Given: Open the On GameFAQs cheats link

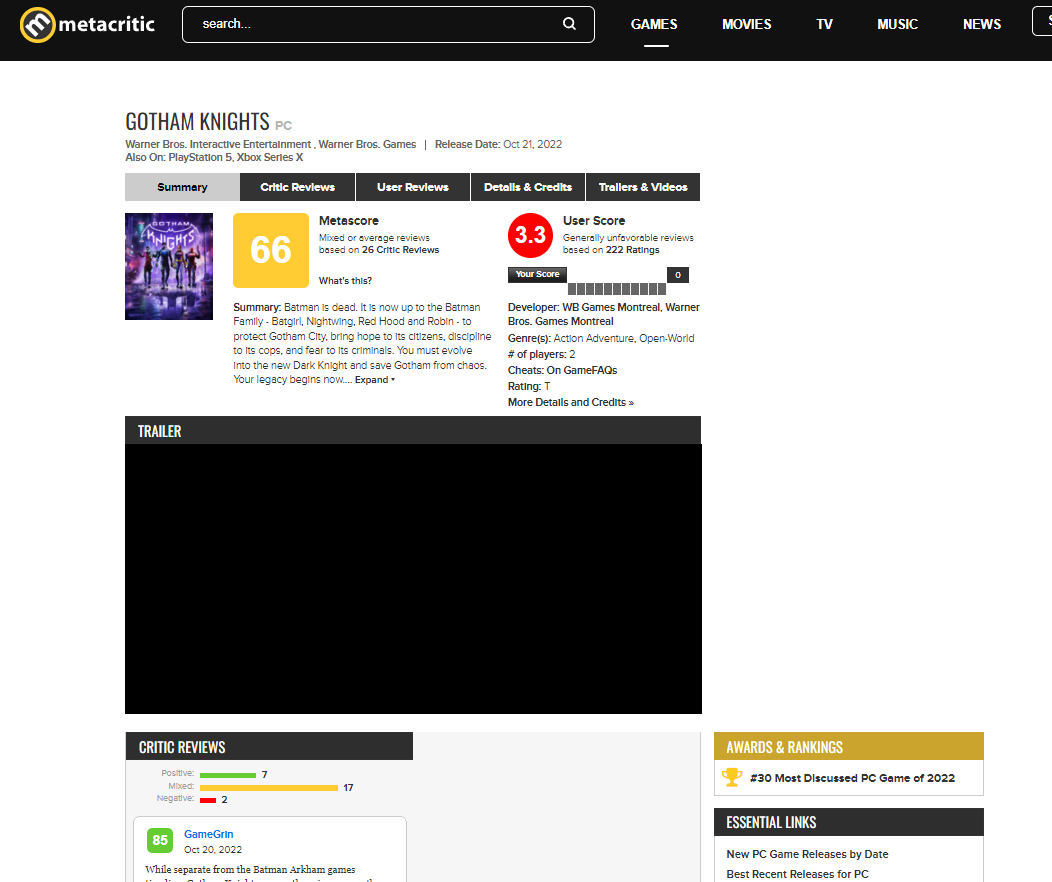Looking at the screenshot, I should [x=582, y=370].
